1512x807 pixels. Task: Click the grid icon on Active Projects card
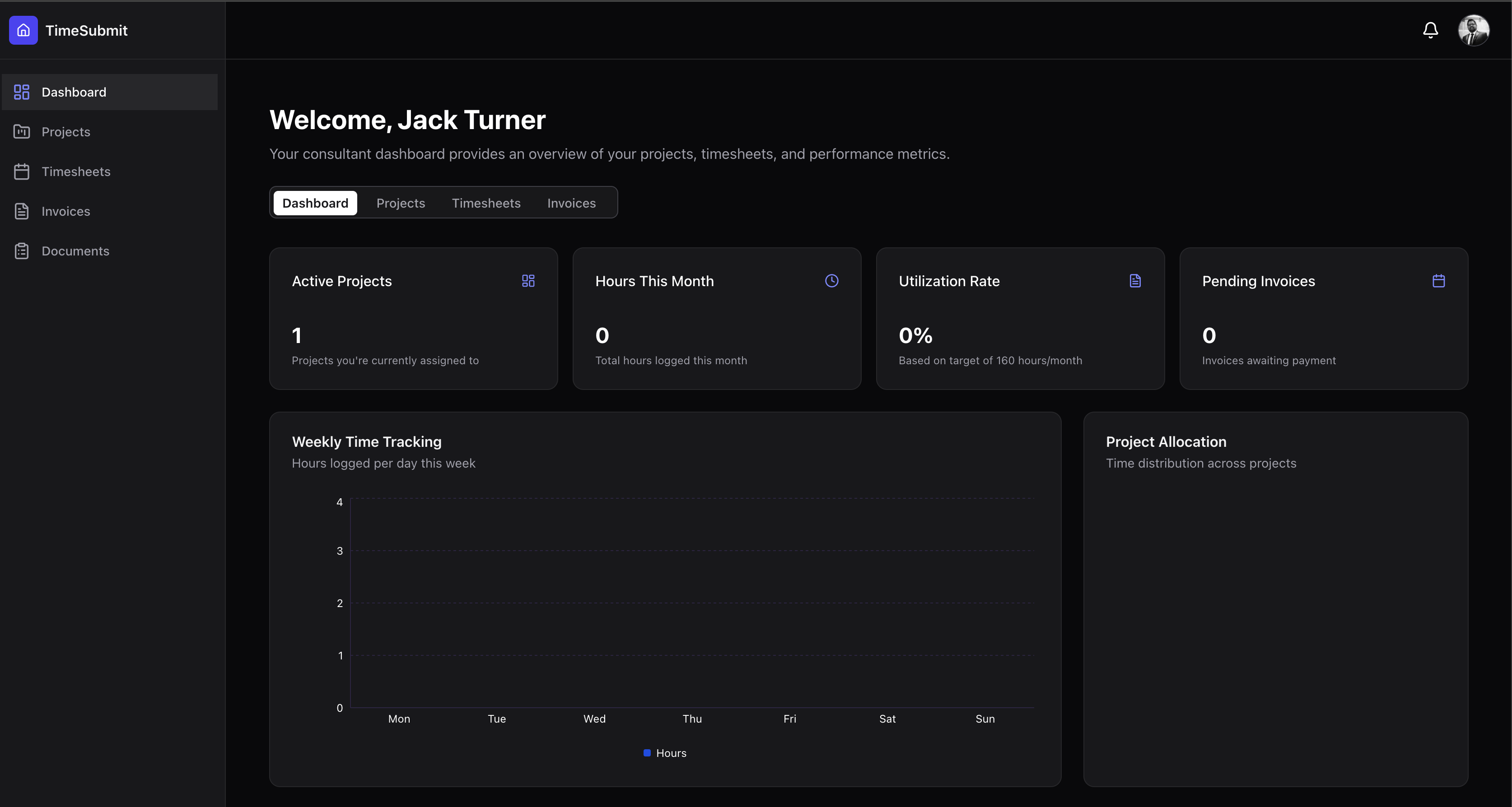527,281
